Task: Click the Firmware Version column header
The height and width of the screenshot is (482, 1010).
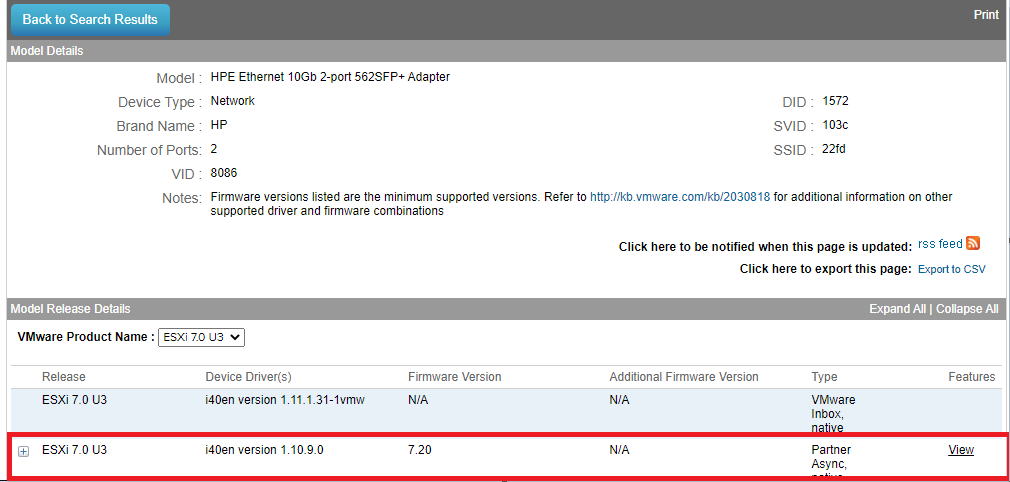Action: coord(455,376)
